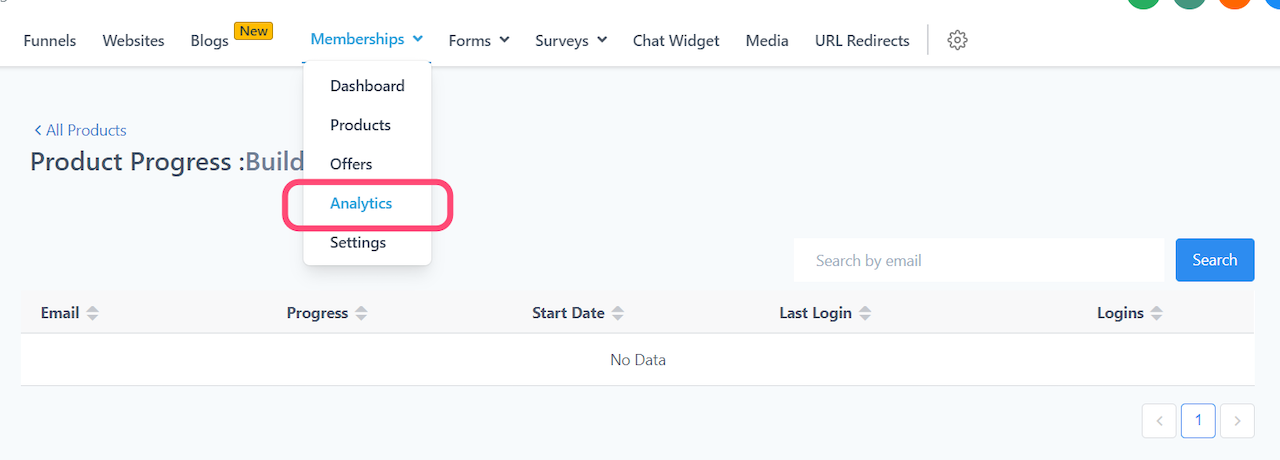Sort by Last Login column
1280x460 pixels.
click(x=865, y=313)
